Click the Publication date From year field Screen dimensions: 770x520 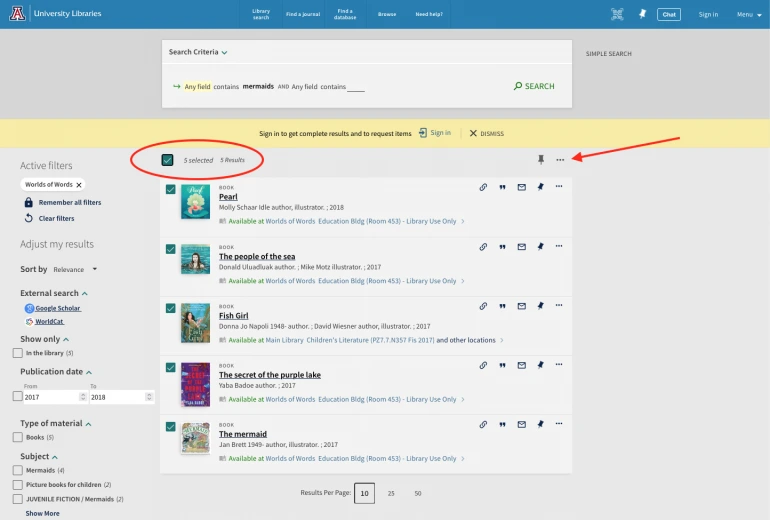[52, 397]
